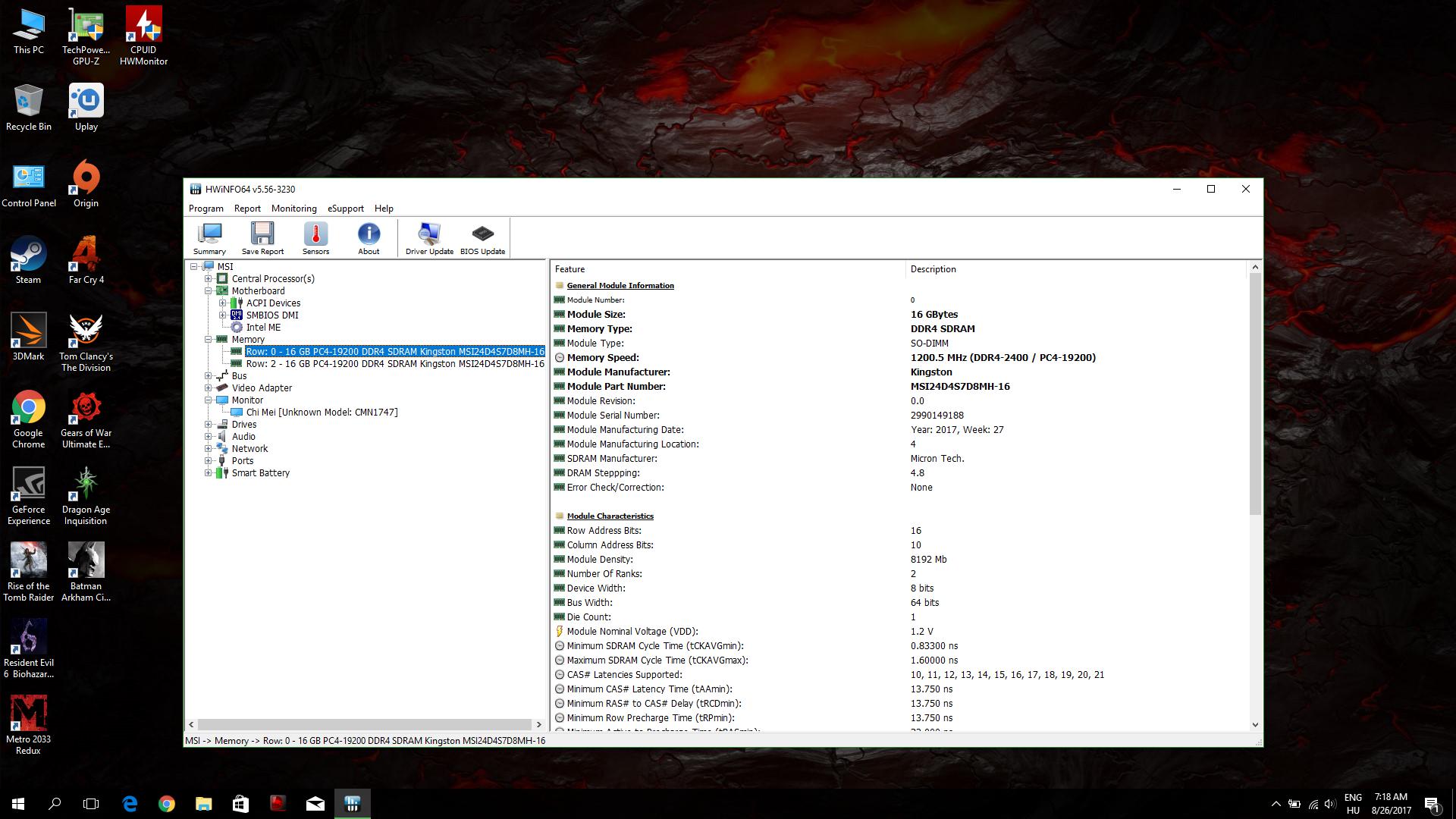Open Control Panel desktop icon

(29, 184)
